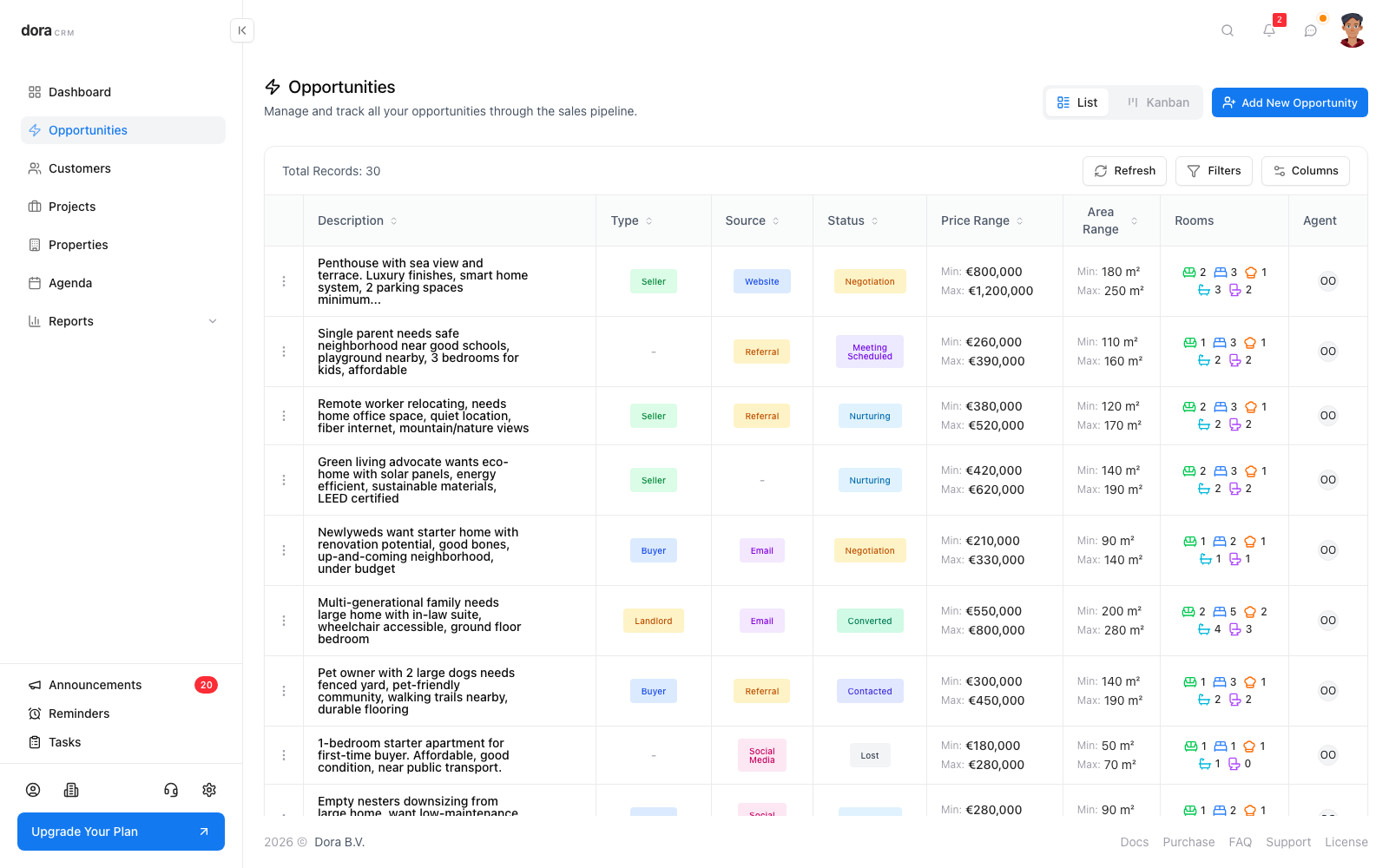Open row actions for Multi-generational family row
This screenshot has height=868, width=1389.
pos(284,621)
